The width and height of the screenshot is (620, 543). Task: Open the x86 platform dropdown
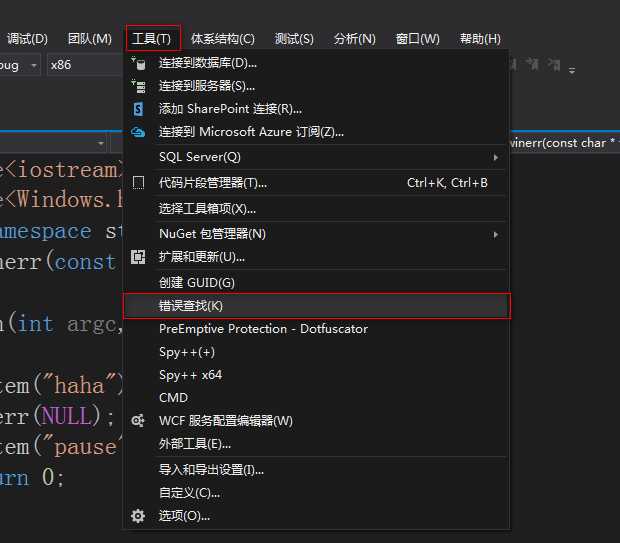click(85, 65)
